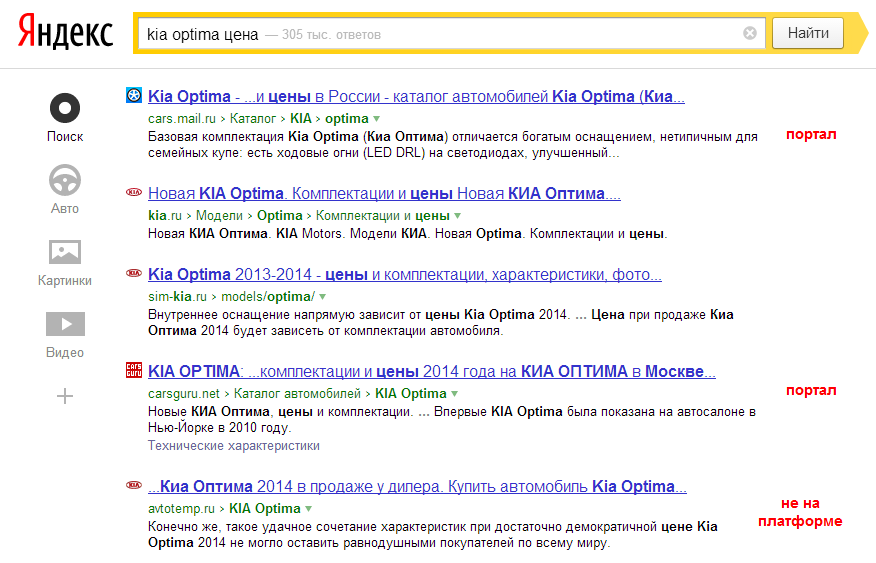The width and height of the screenshot is (876, 563).
Task: Click the plus icon for more services
Action: coord(65,396)
